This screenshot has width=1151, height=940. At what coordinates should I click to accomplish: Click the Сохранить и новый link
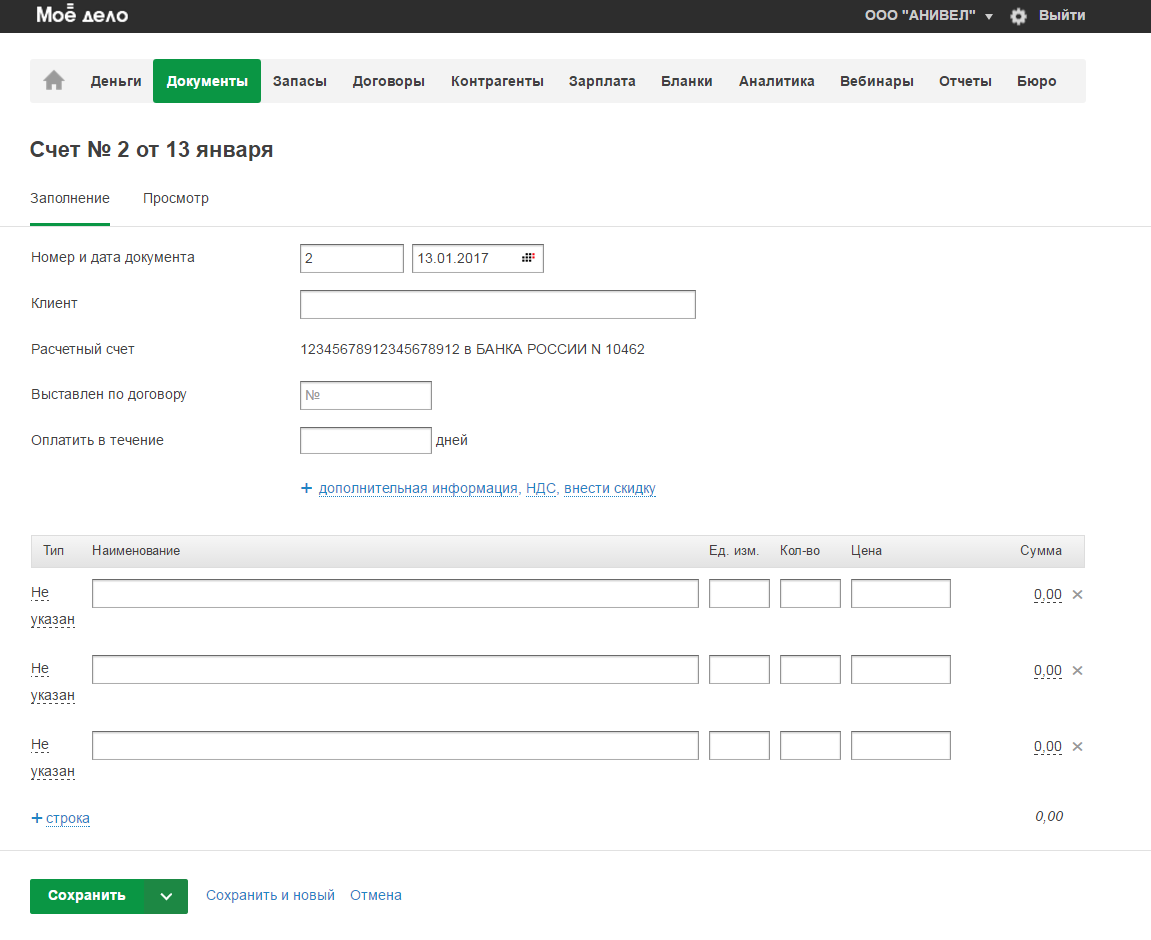tap(270, 896)
